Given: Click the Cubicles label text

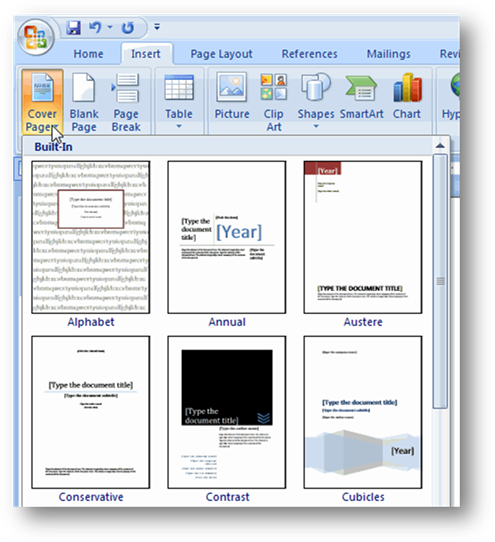Looking at the screenshot, I should coord(363,497).
